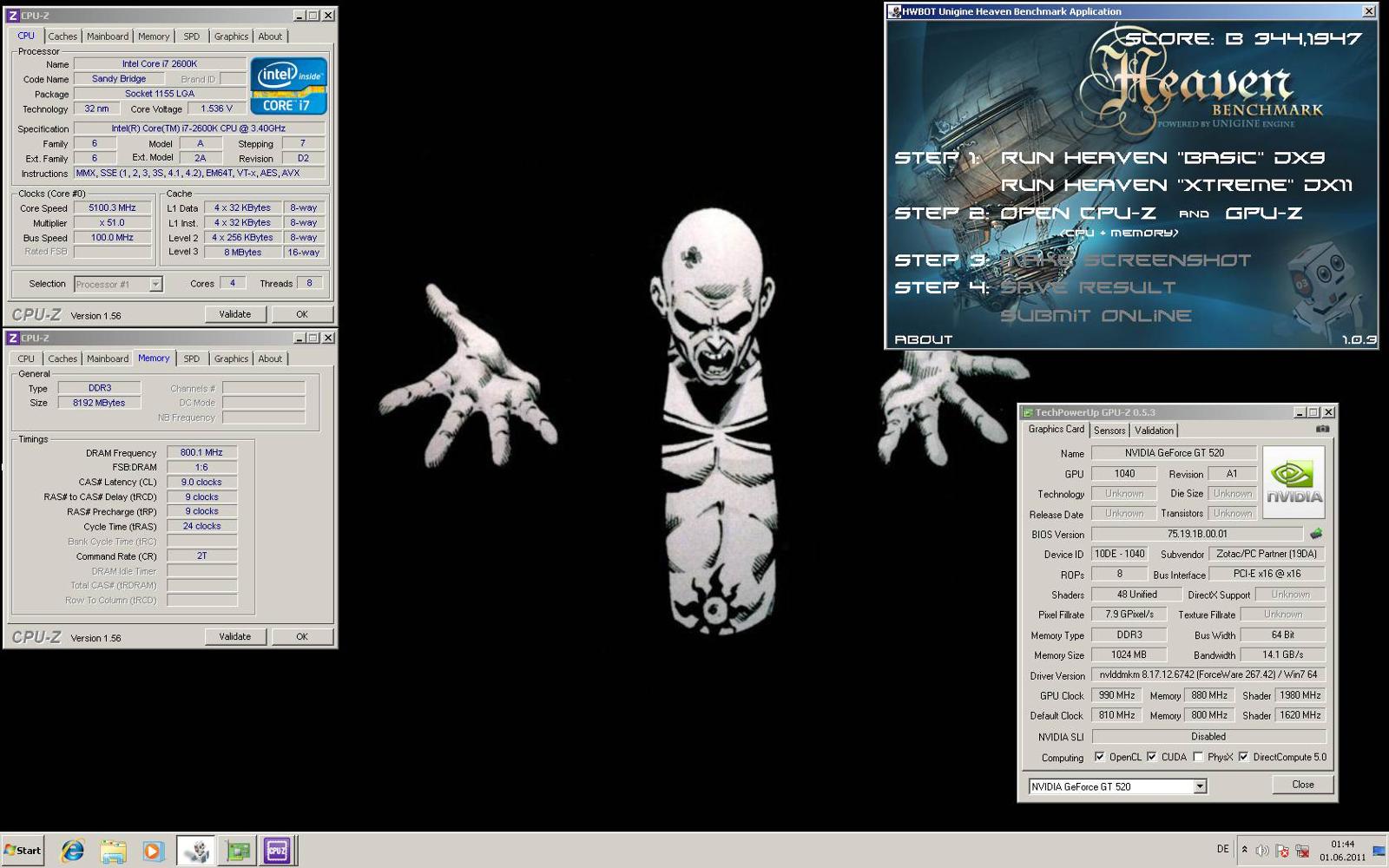This screenshot has height=868, width=1389.
Task: Toggle the CUDA checkbox in GPU-Z
Action: coord(1152,757)
